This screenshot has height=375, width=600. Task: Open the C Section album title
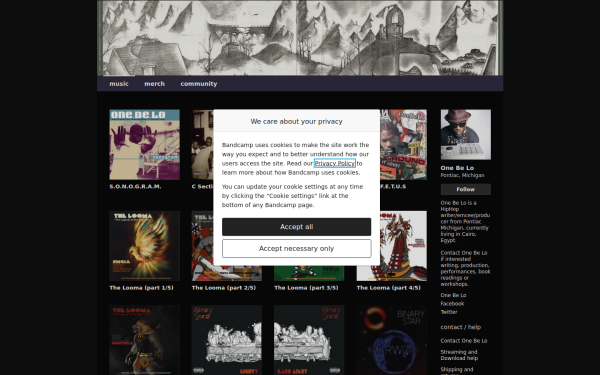pos(202,186)
